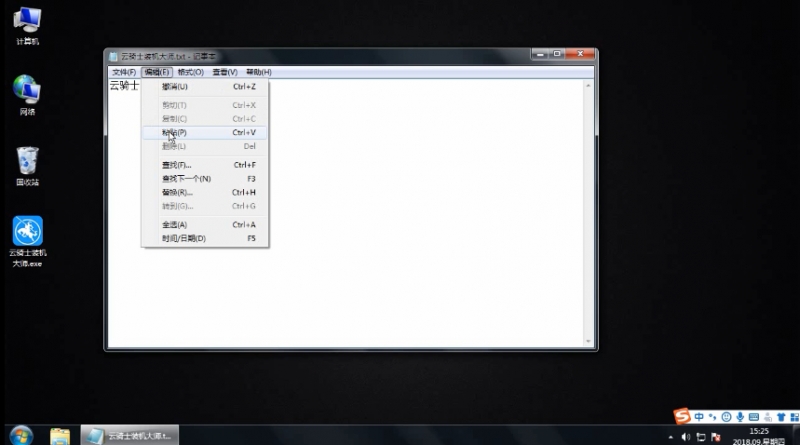Choose 撤消(U) from the edit menu

205,87
